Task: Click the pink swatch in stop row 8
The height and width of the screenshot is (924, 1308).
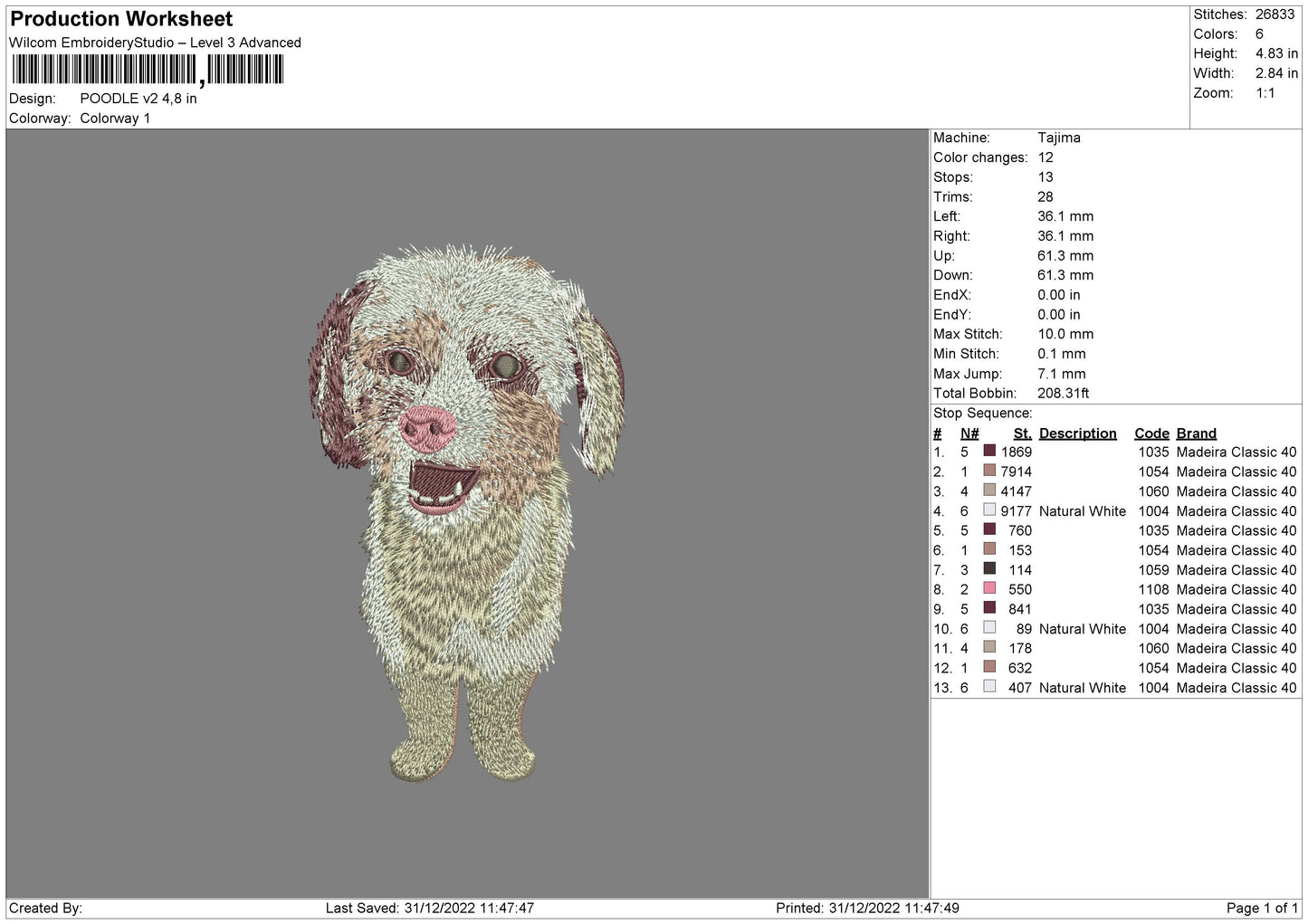Action: [989, 588]
